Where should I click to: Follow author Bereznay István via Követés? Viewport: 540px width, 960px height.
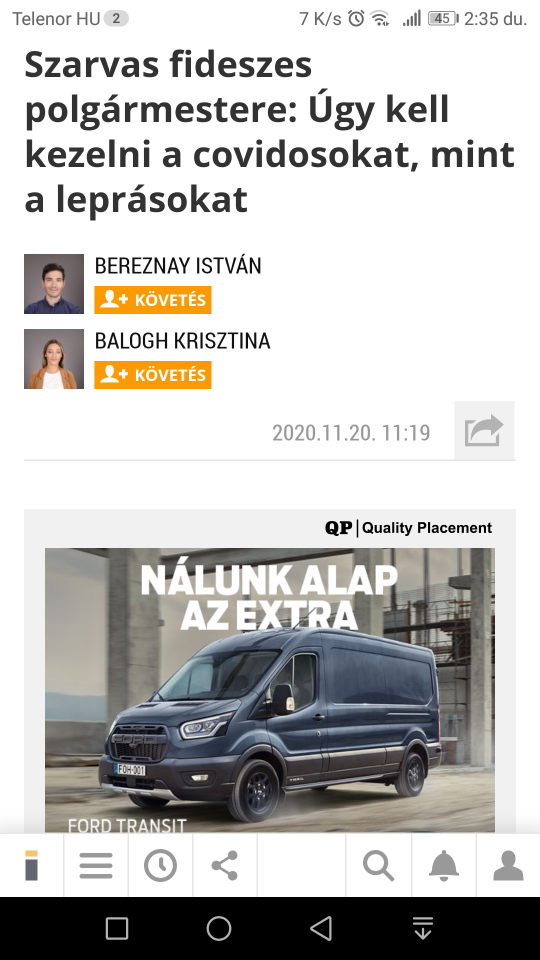pyautogui.click(x=152, y=300)
